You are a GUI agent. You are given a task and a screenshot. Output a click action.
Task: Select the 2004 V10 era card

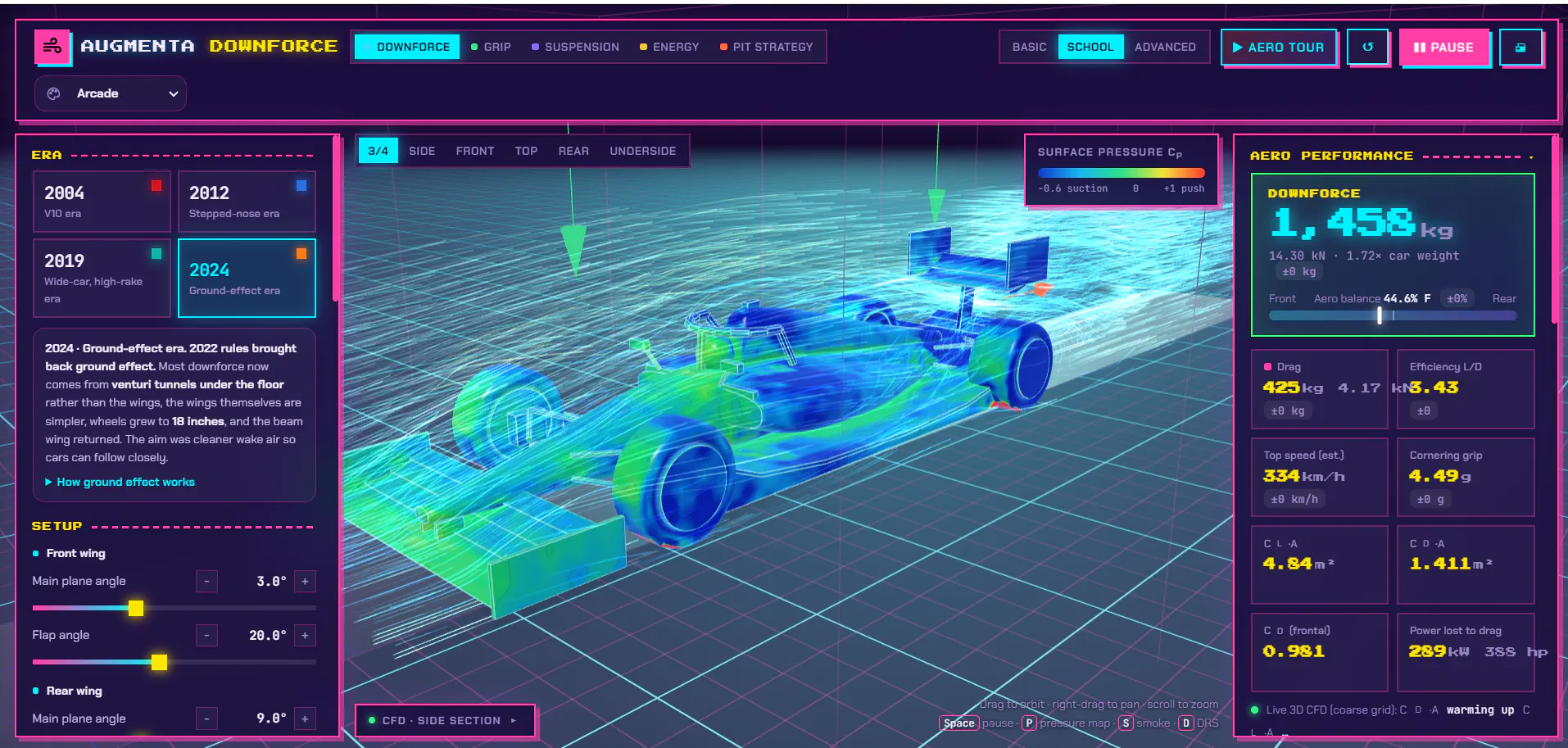click(102, 202)
